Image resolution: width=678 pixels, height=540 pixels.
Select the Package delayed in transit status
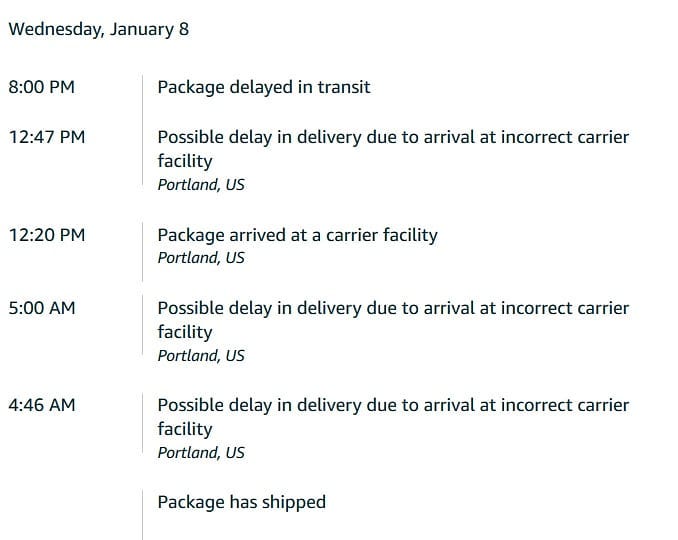coord(264,87)
